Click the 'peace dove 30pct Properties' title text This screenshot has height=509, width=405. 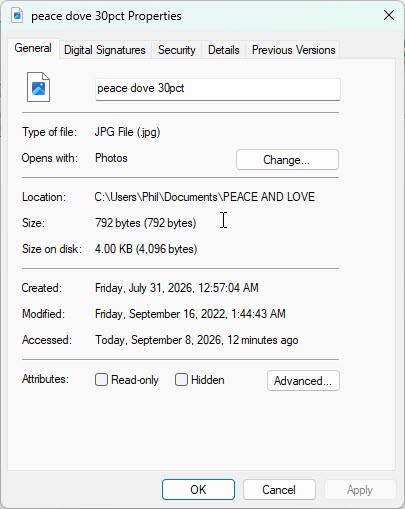point(106,16)
